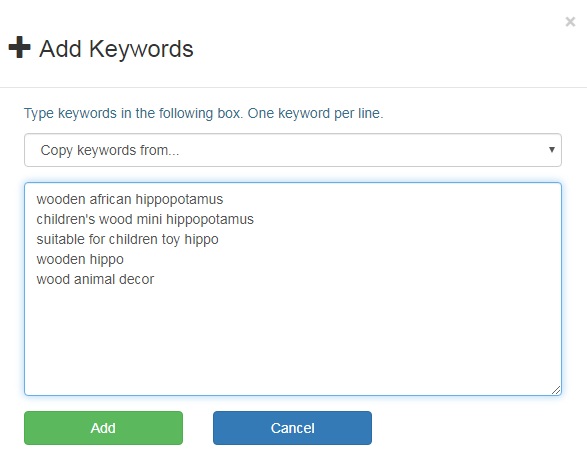This screenshot has width=587, height=455.
Task: Place cursor on children's wood mini hippopotamus line
Action: [x=145, y=219]
